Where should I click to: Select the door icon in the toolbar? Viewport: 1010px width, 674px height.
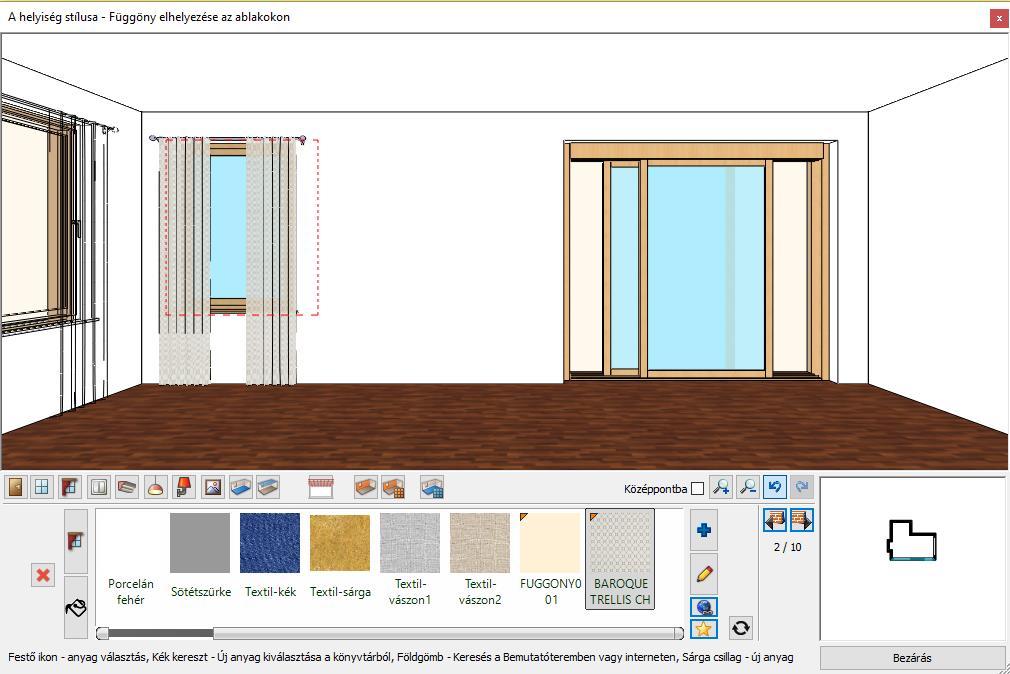15,487
